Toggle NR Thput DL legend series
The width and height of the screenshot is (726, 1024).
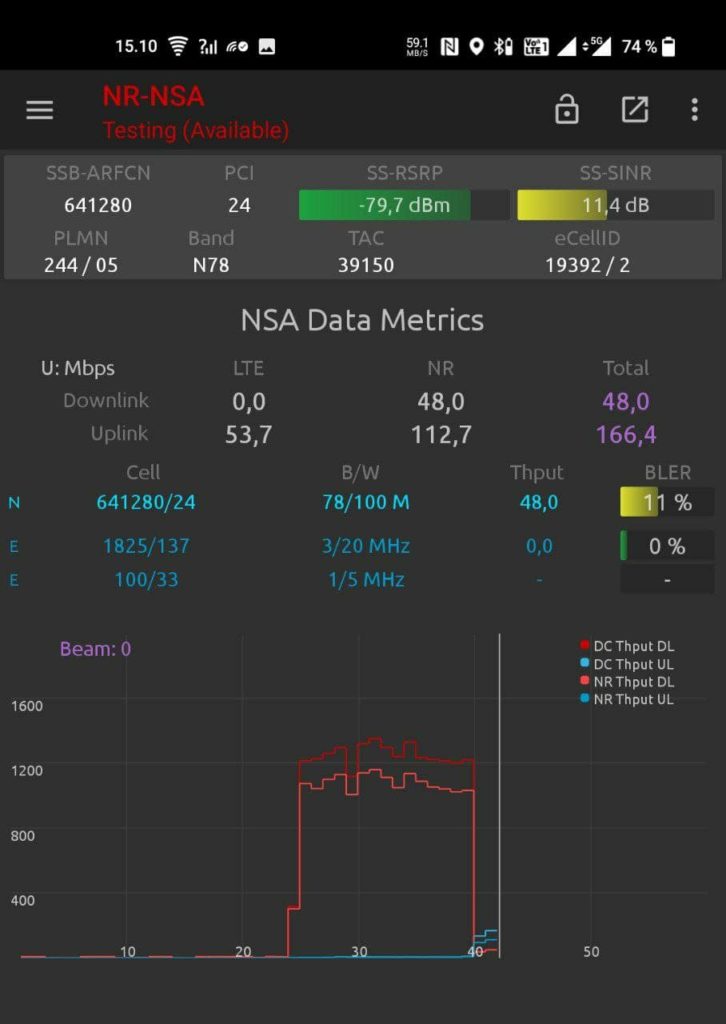coord(626,682)
